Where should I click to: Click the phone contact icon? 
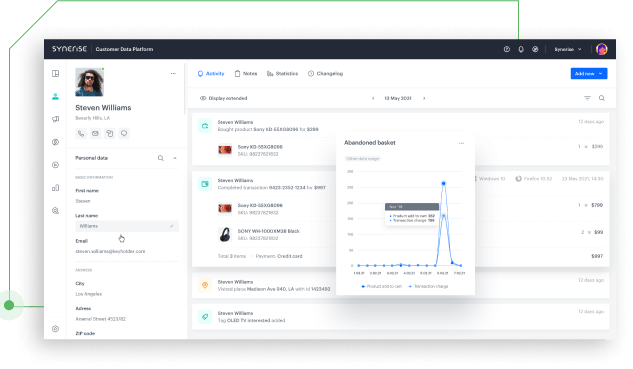(81, 133)
